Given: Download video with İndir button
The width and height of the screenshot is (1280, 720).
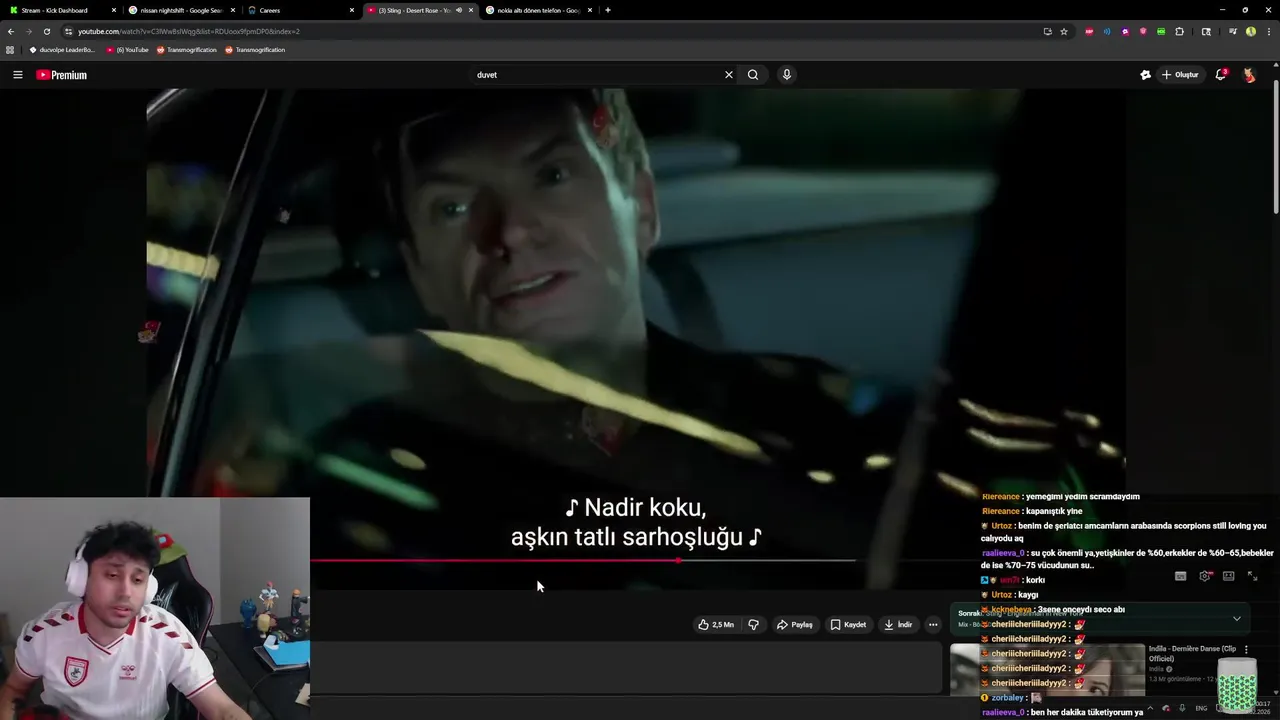Looking at the screenshot, I should tap(898, 625).
